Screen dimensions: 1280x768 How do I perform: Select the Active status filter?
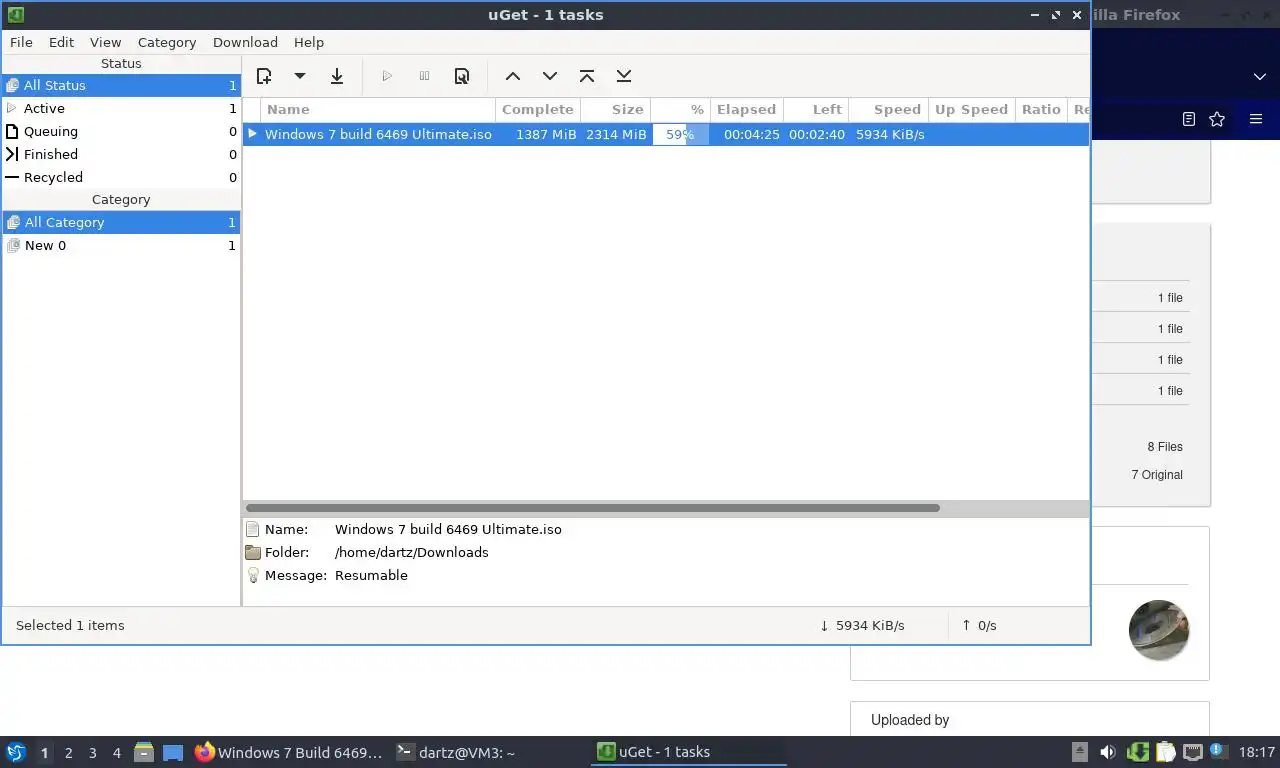tap(121, 108)
